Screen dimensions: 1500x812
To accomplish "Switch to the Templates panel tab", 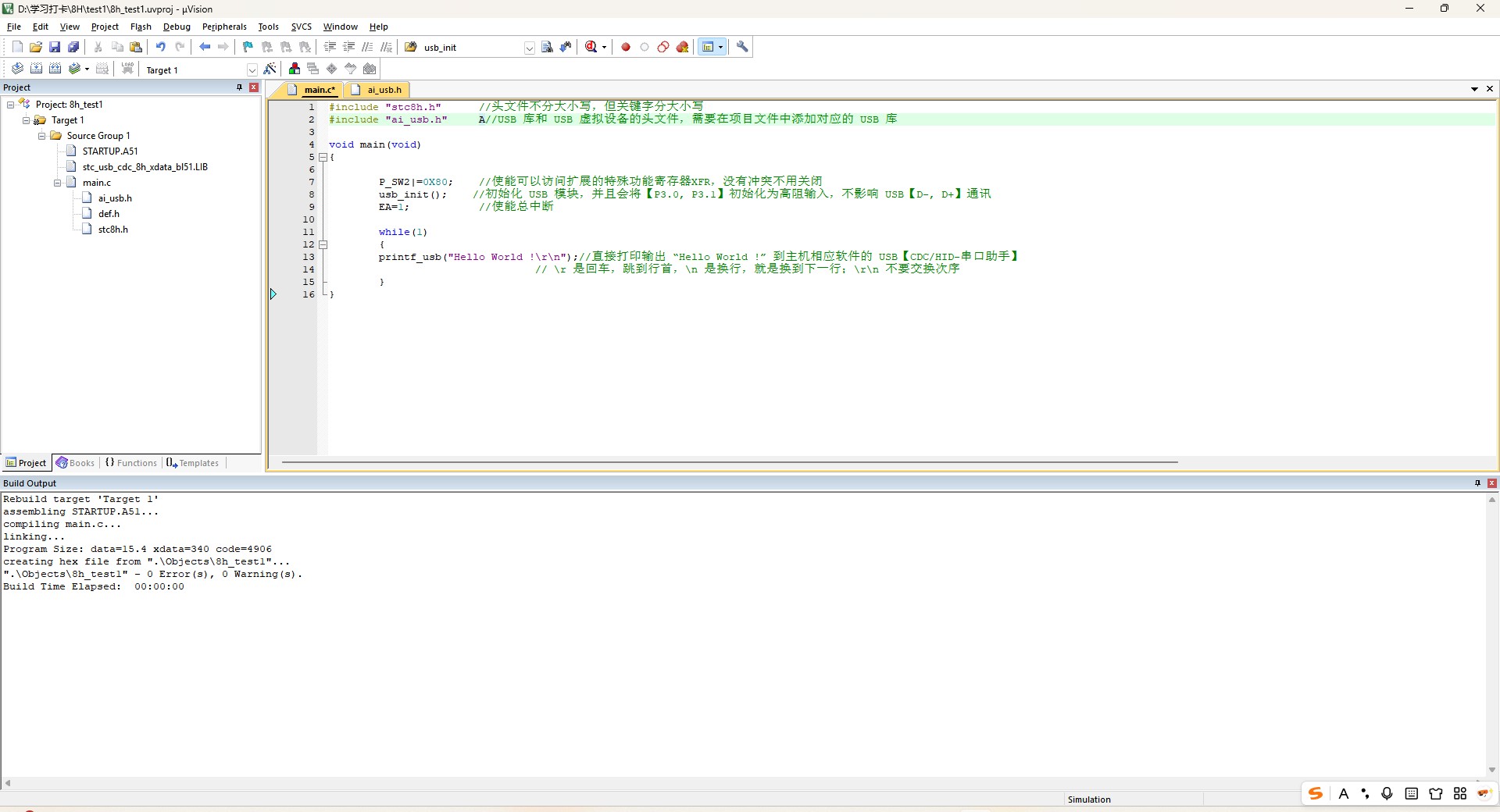I will [x=193, y=463].
